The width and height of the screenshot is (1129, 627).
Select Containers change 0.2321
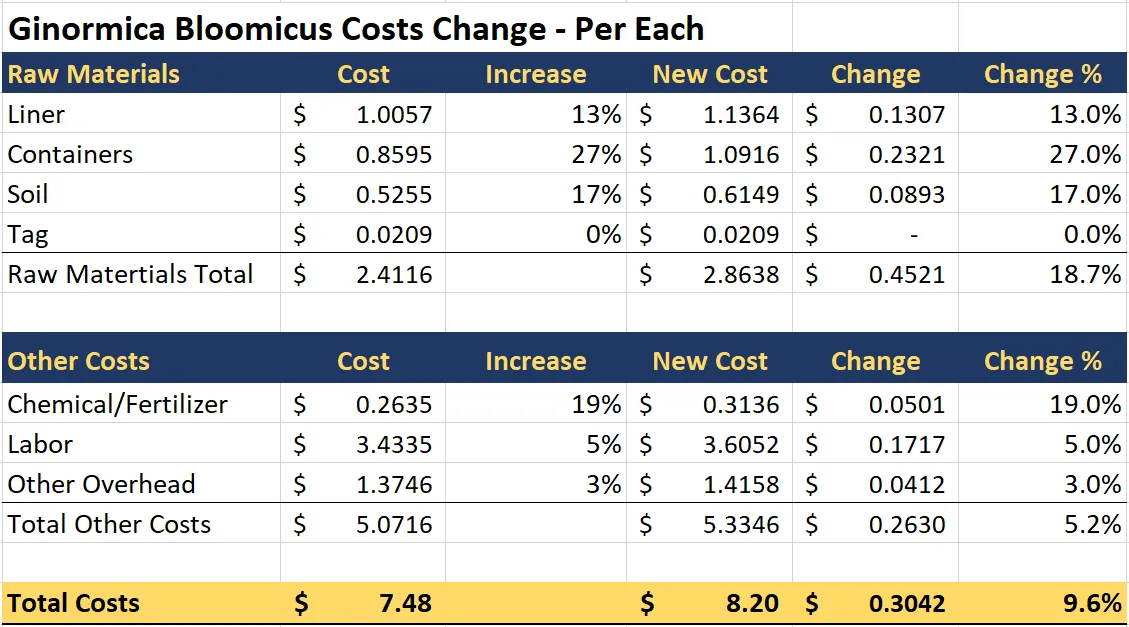[x=907, y=154]
